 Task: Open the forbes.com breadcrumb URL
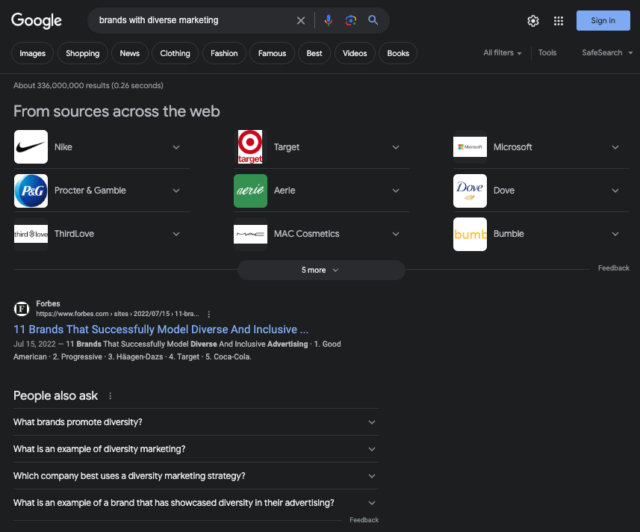point(117,314)
